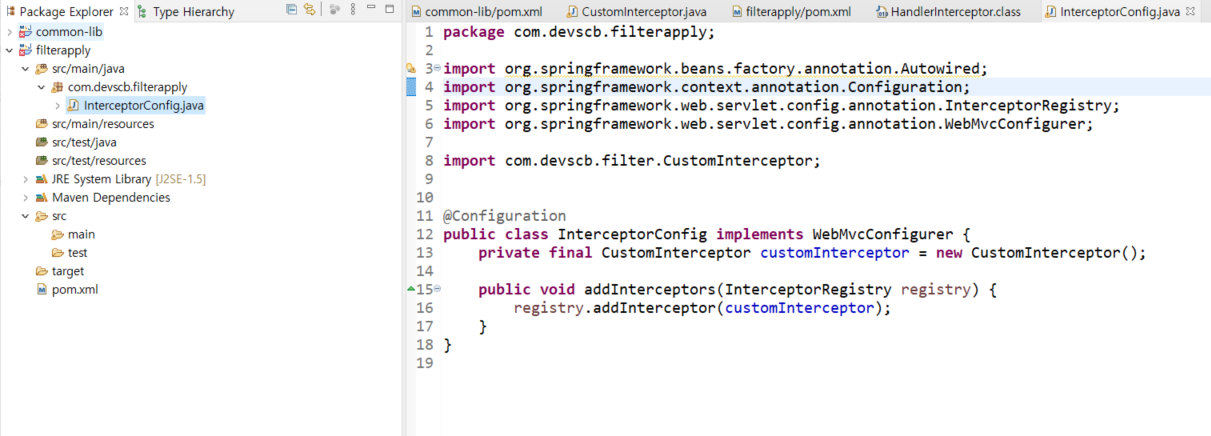Collapse the method fold on line 15
This screenshot has width=1211, height=436.
[437, 287]
